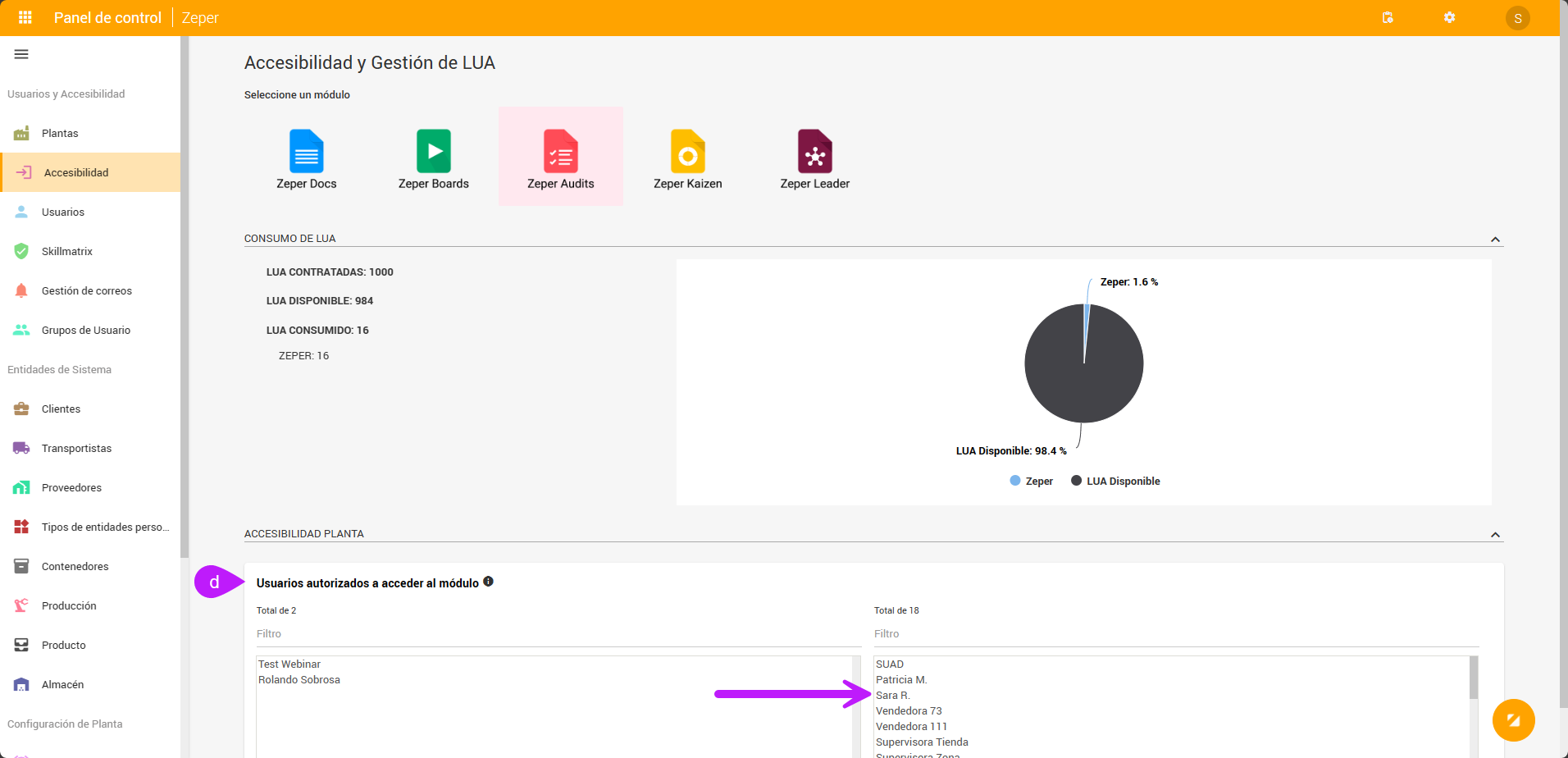The height and width of the screenshot is (758, 1568).
Task: Click the Almacén warehouse icon
Action: [x=21, y=684]
